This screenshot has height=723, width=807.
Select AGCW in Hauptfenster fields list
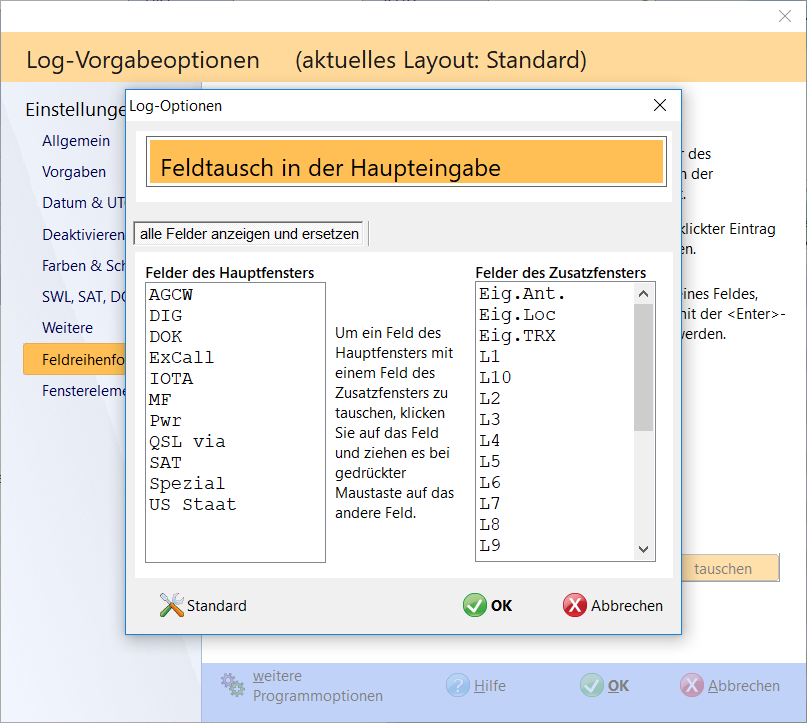pos(235,295)
